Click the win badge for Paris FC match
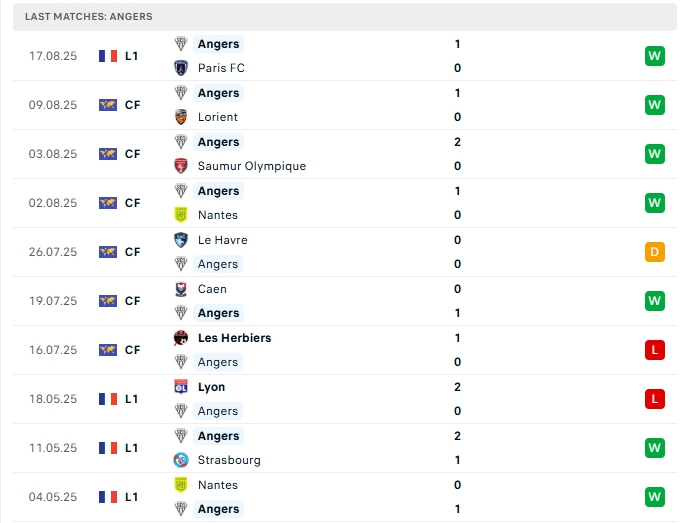The image size is (689, 523). 655,56
